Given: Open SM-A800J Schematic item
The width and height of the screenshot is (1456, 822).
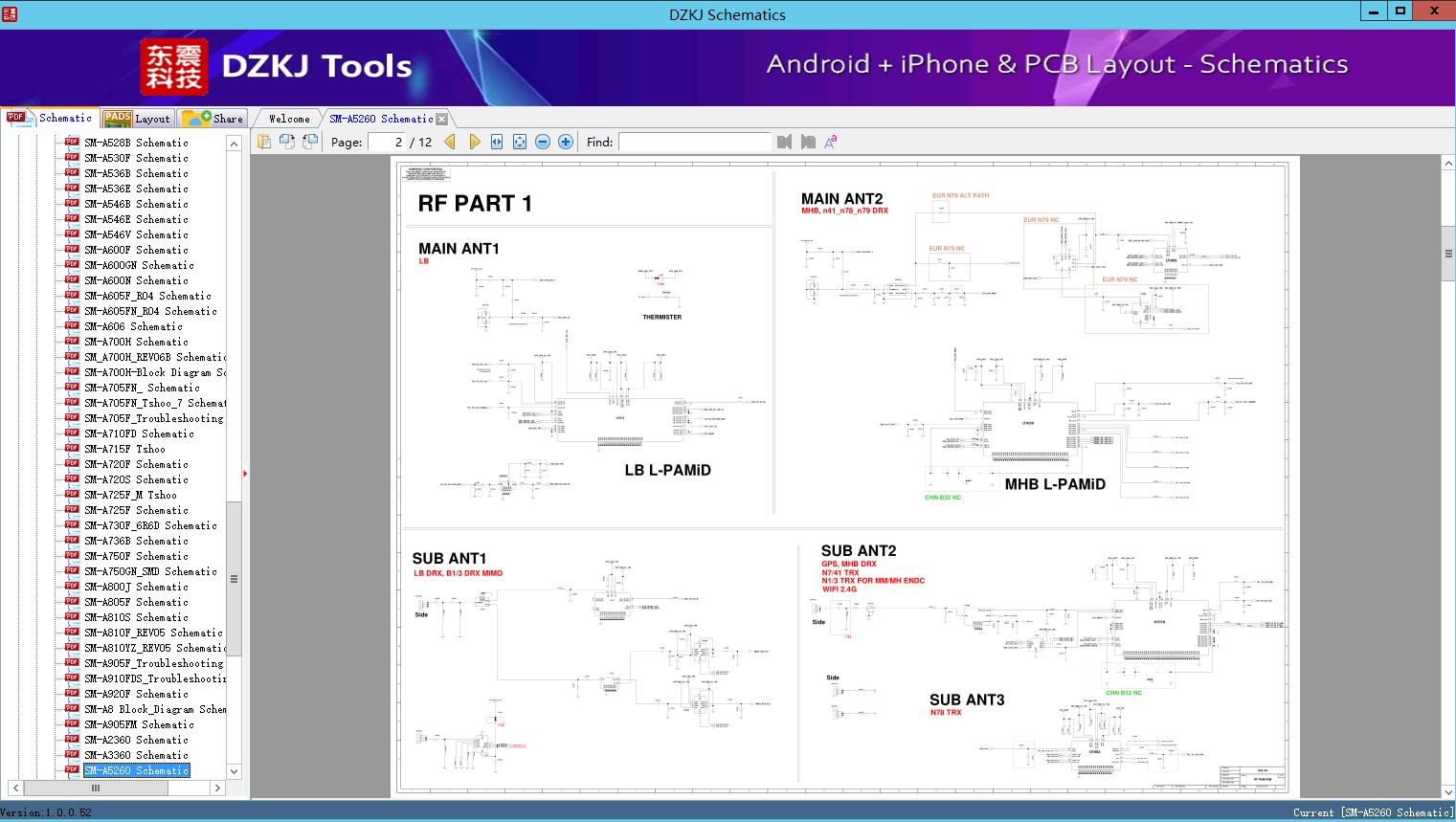Looking at the screenshot, I should [136, 587].
